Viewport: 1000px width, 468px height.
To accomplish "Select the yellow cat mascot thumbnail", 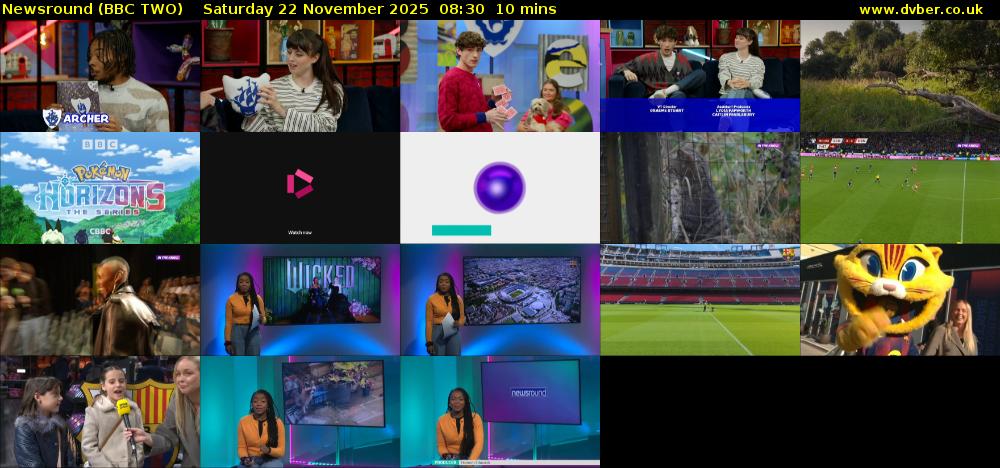I will tap(900, 300).
